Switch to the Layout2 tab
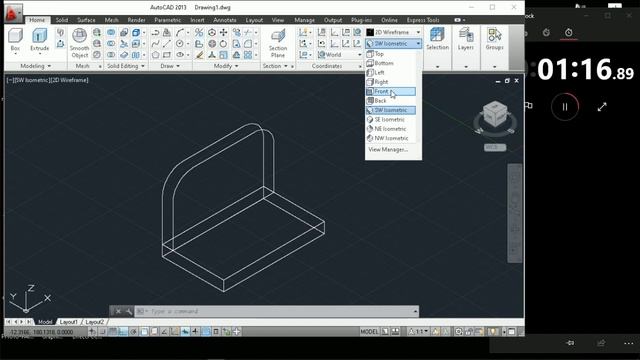Image resolution: width=640 pixels, height=360 pixels. pyautogui.click(x=95, y=322)
